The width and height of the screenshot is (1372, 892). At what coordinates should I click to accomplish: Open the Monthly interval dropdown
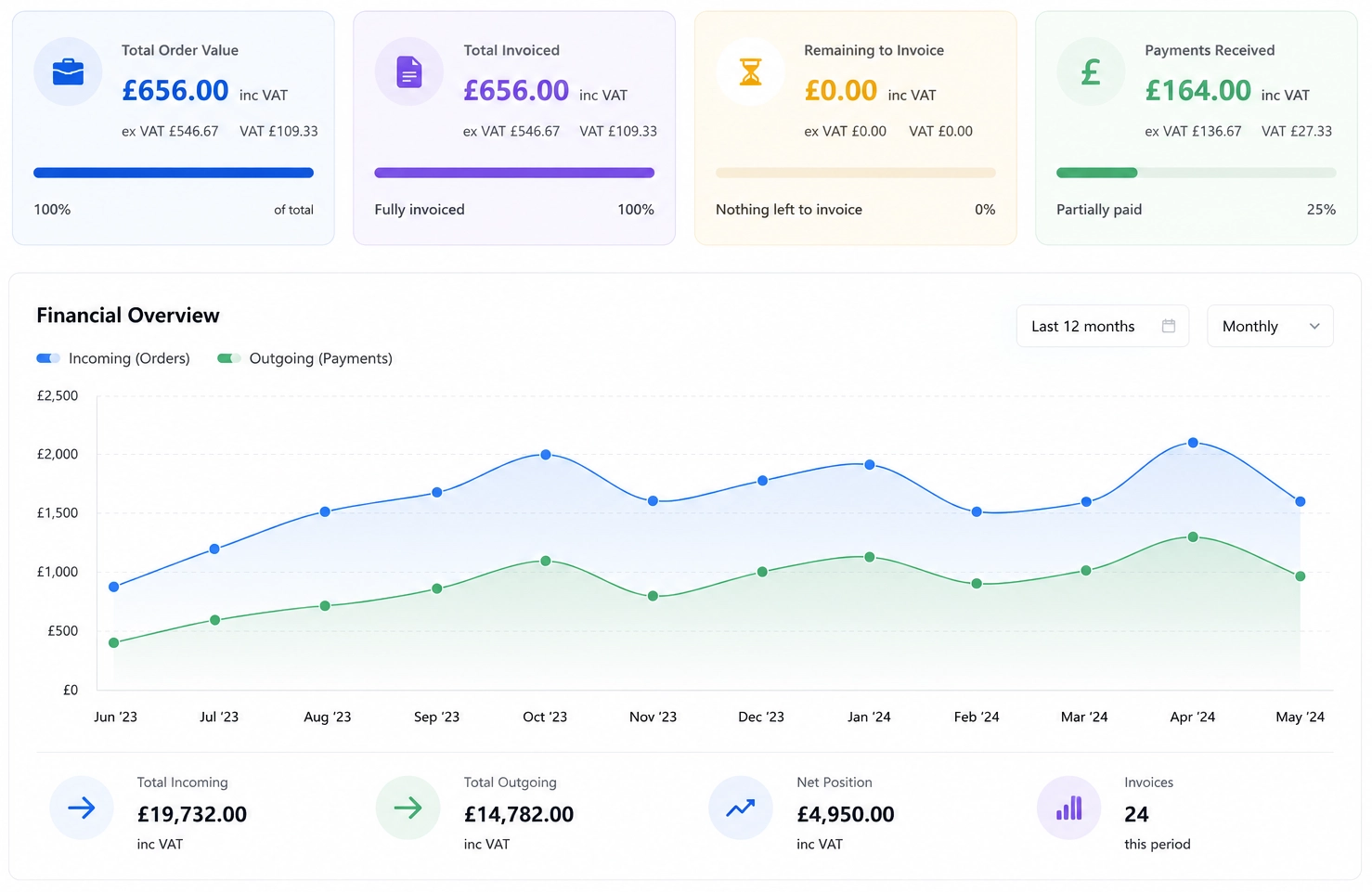point(1270,326)
